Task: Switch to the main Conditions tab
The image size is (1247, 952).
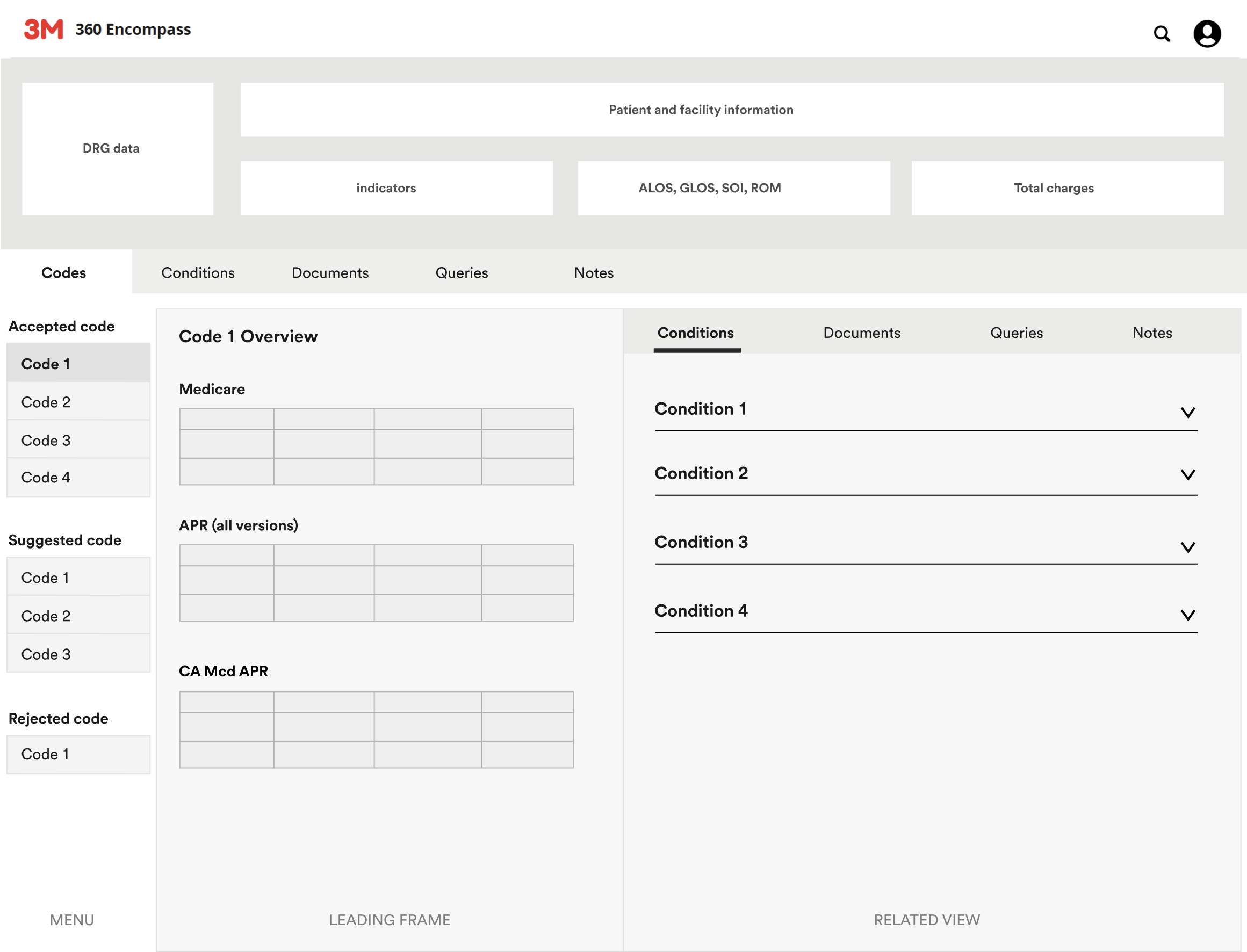Action: click(198, 273)
